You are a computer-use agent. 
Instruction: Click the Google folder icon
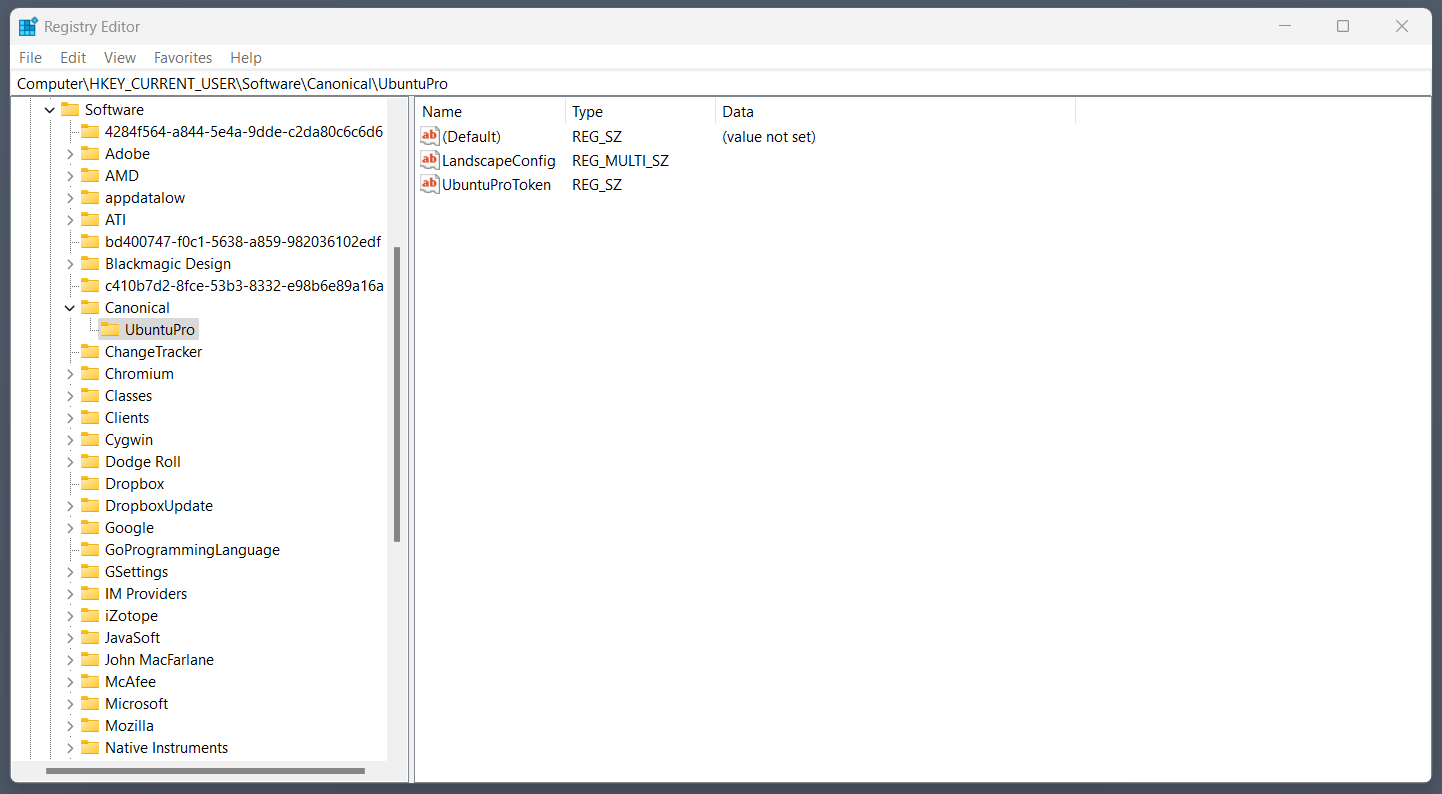pos(90,528)
